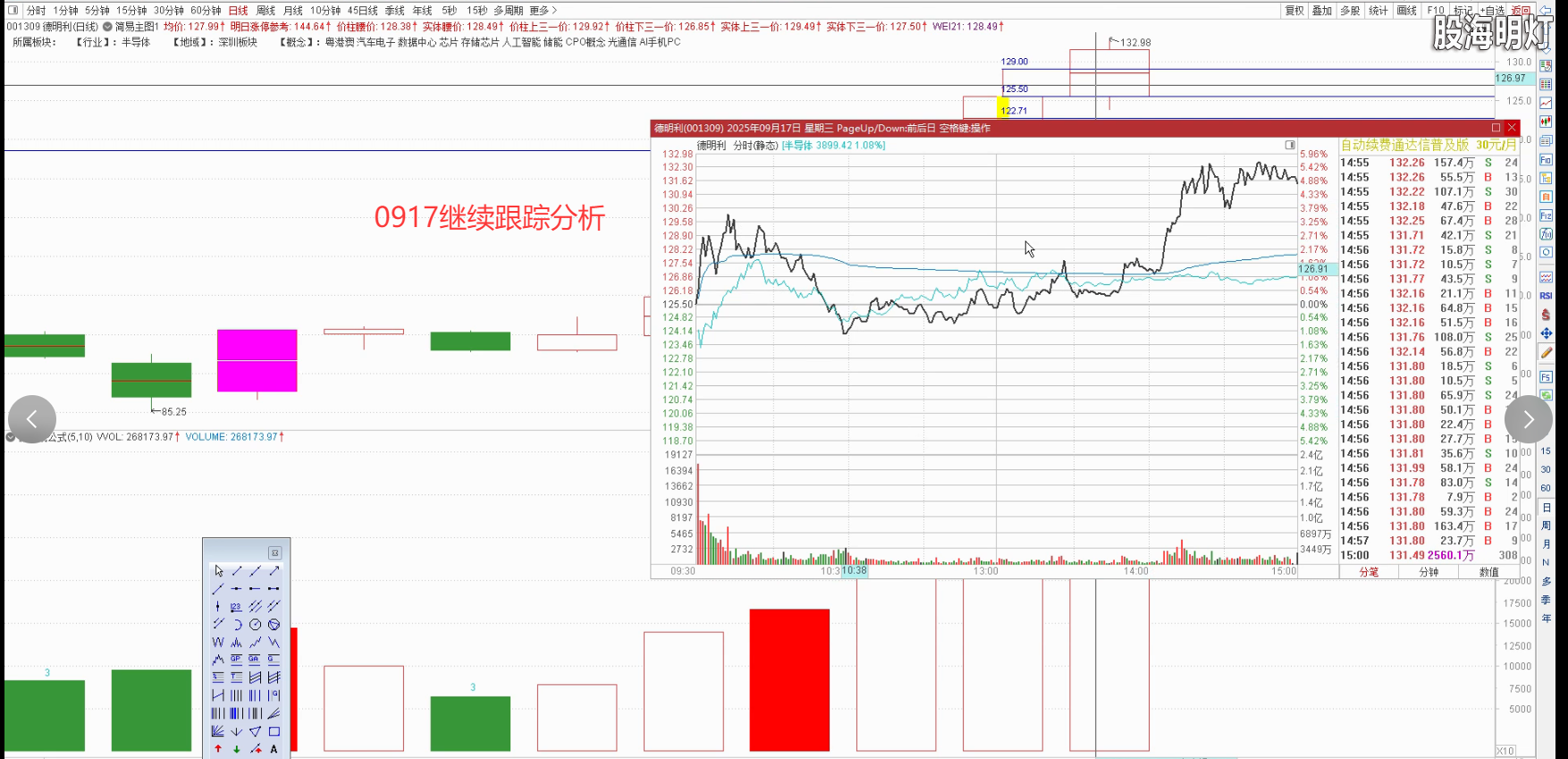Maximize the intraday popup window
The width and height of the screenshot is (1568, 759).
click(x=1496, y=128)
